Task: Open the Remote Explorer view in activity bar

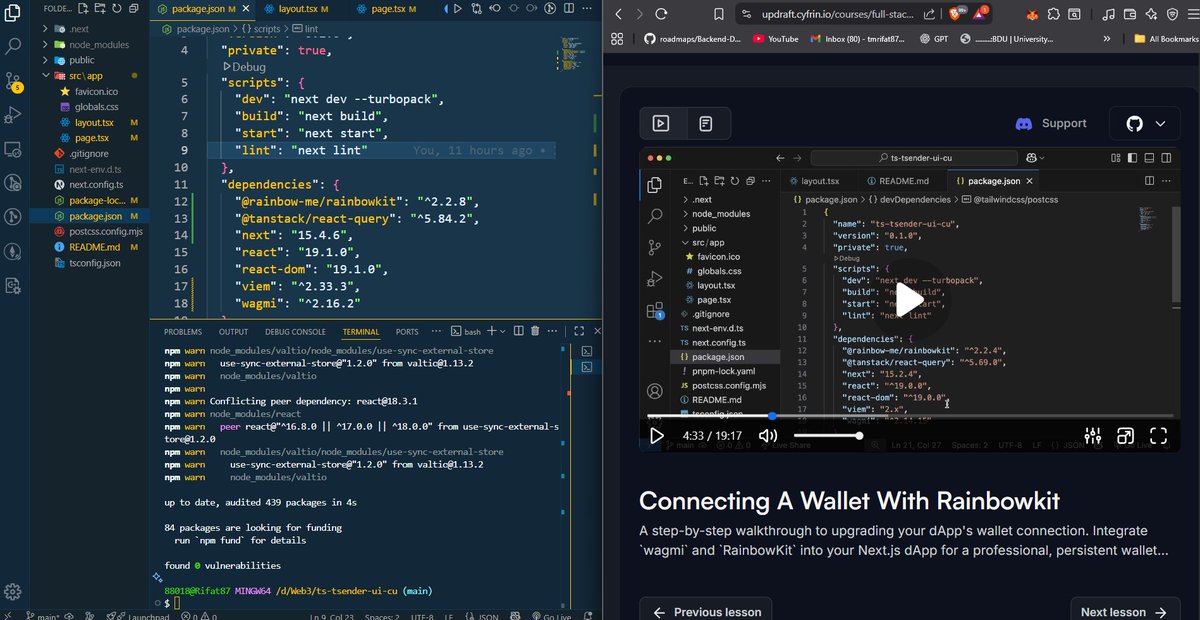Action: coord(13,149)
